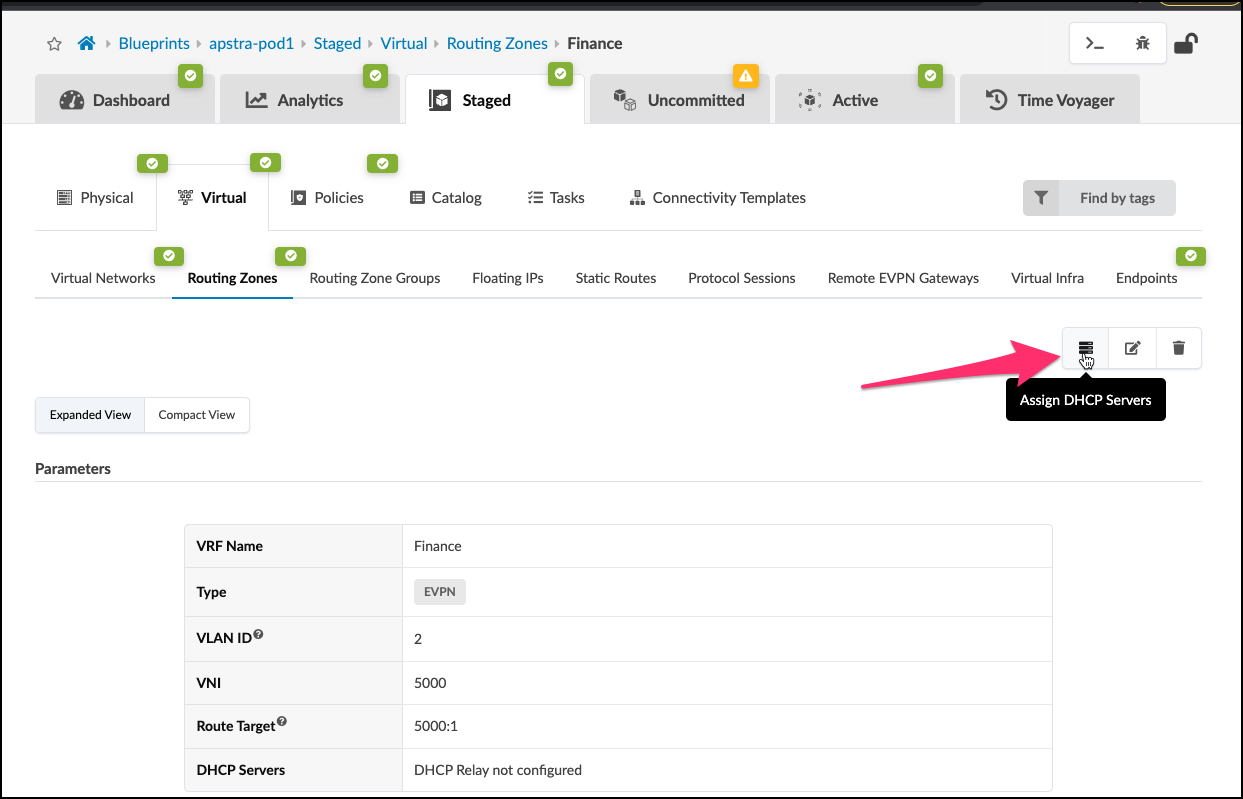Delete routing zone with trash icon

(1178, 348)
